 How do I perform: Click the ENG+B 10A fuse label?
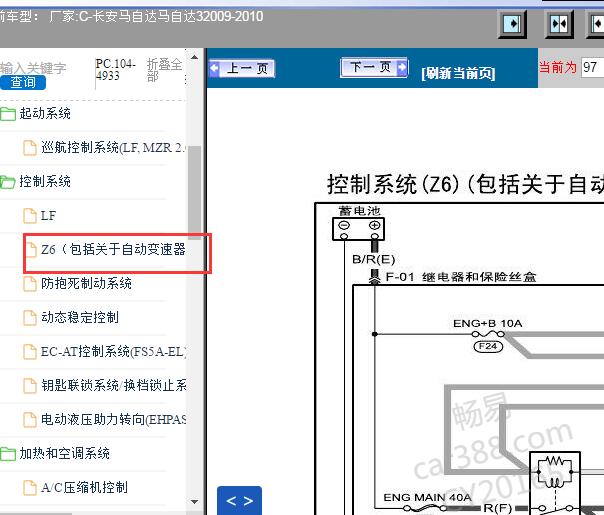click(x=488, y=323)
